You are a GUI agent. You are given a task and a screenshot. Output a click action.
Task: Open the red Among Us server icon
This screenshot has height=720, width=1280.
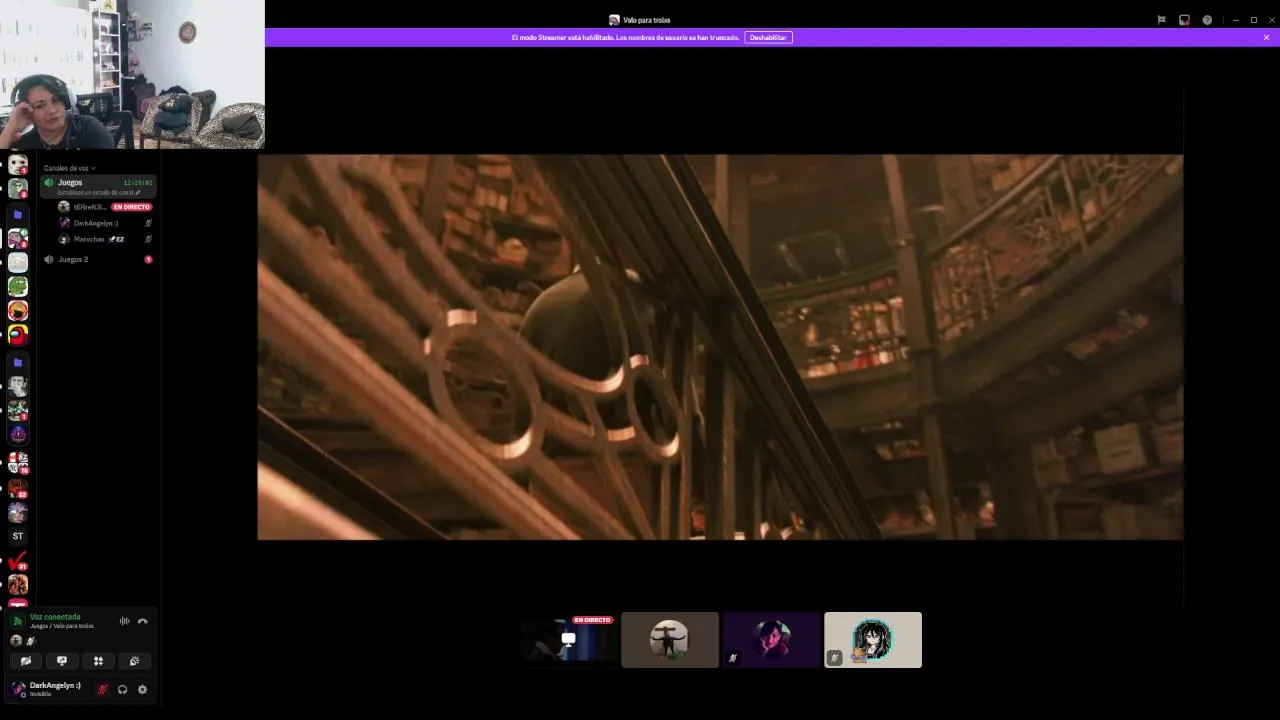pos(18,335)
